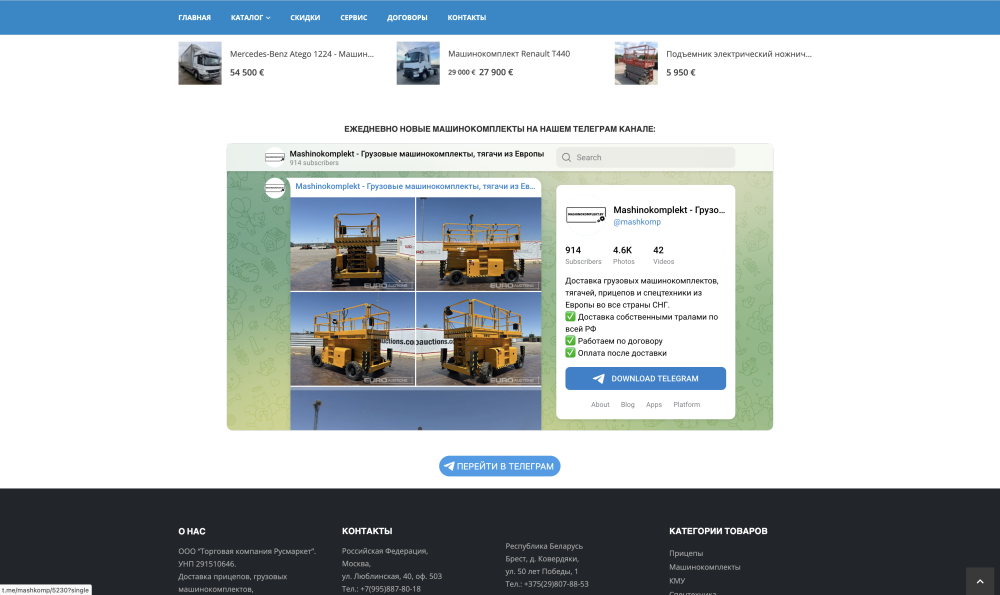The width and height of the screenshot is (1000, 595).
Task: Click the @mashkomp channel handle link
Action: point(637,222)
